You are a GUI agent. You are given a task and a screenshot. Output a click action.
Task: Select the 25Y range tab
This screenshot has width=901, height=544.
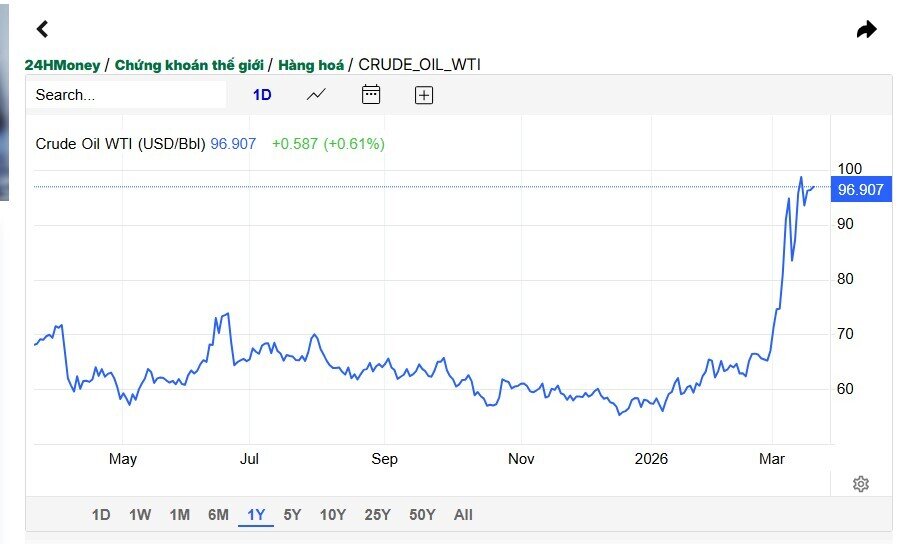point(378,515)
